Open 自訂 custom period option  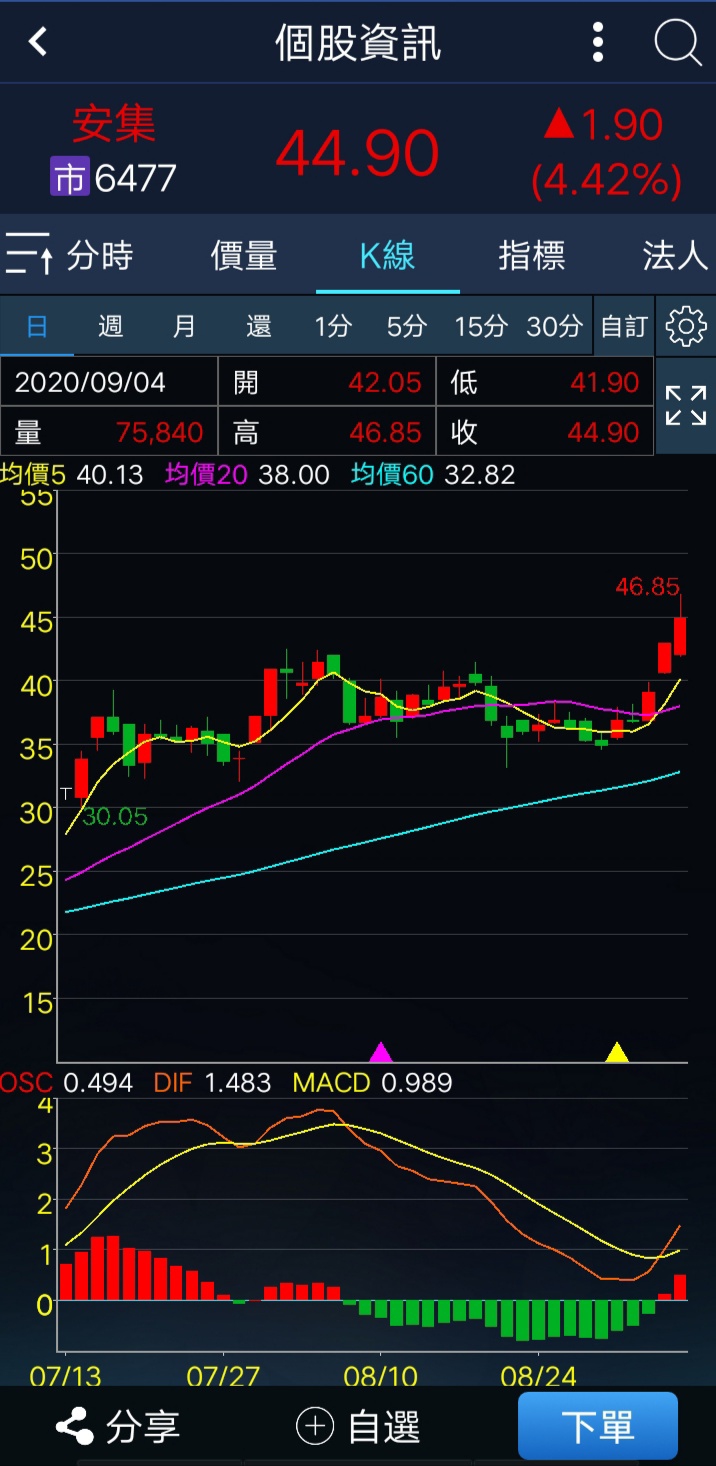[623, 326]
